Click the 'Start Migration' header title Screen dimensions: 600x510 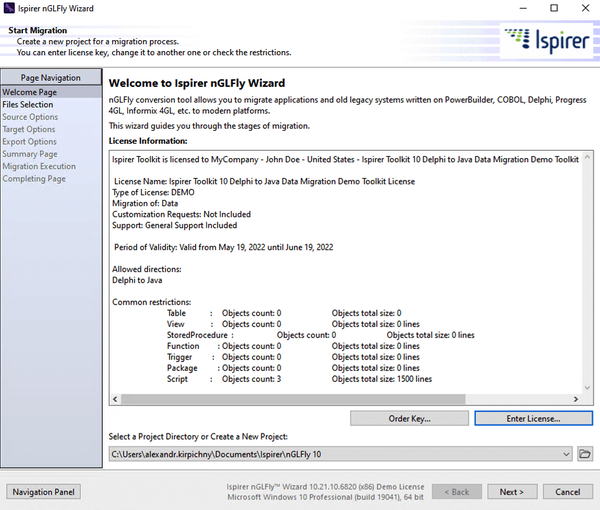point(38,30)
